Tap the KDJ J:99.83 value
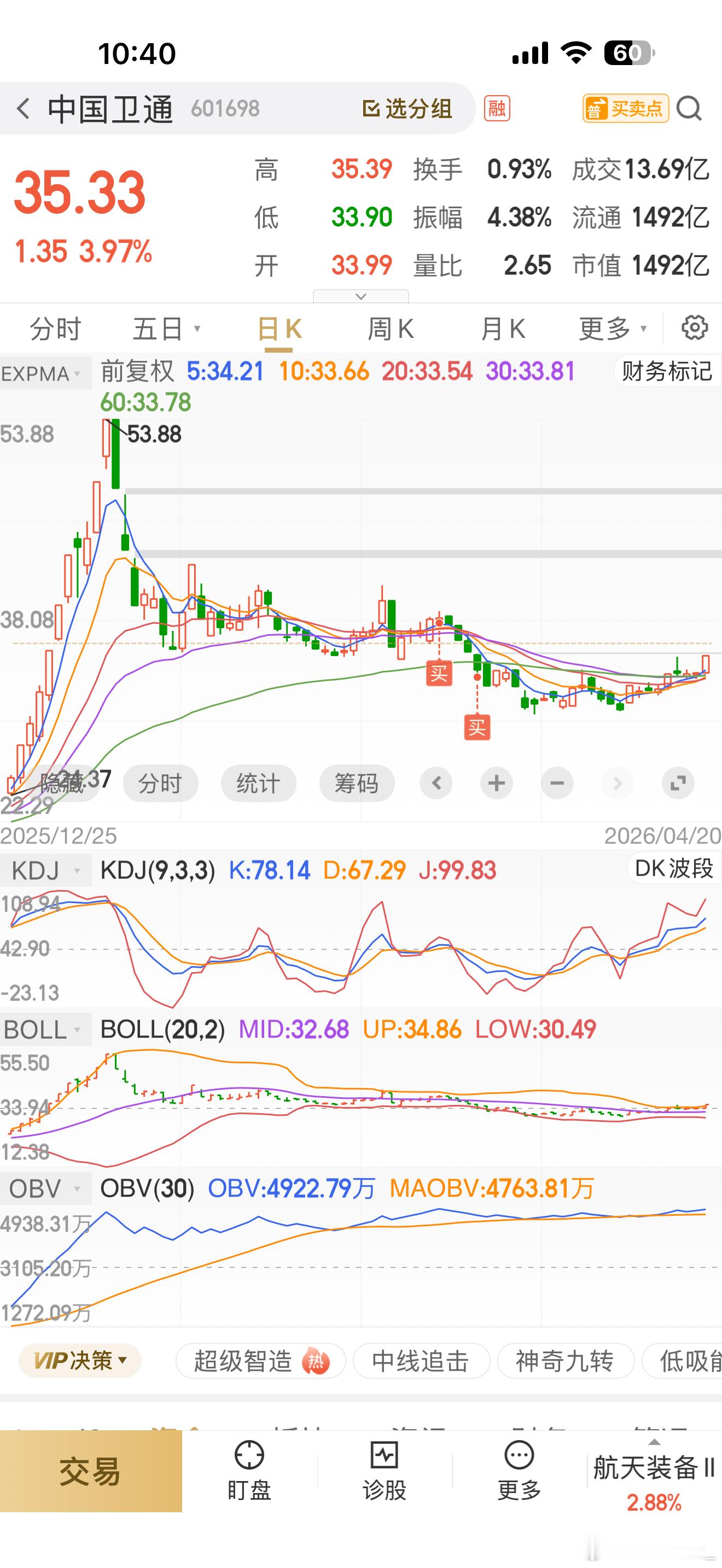Viewport: 722px width, 1568px height. click(x=457, y=870)
